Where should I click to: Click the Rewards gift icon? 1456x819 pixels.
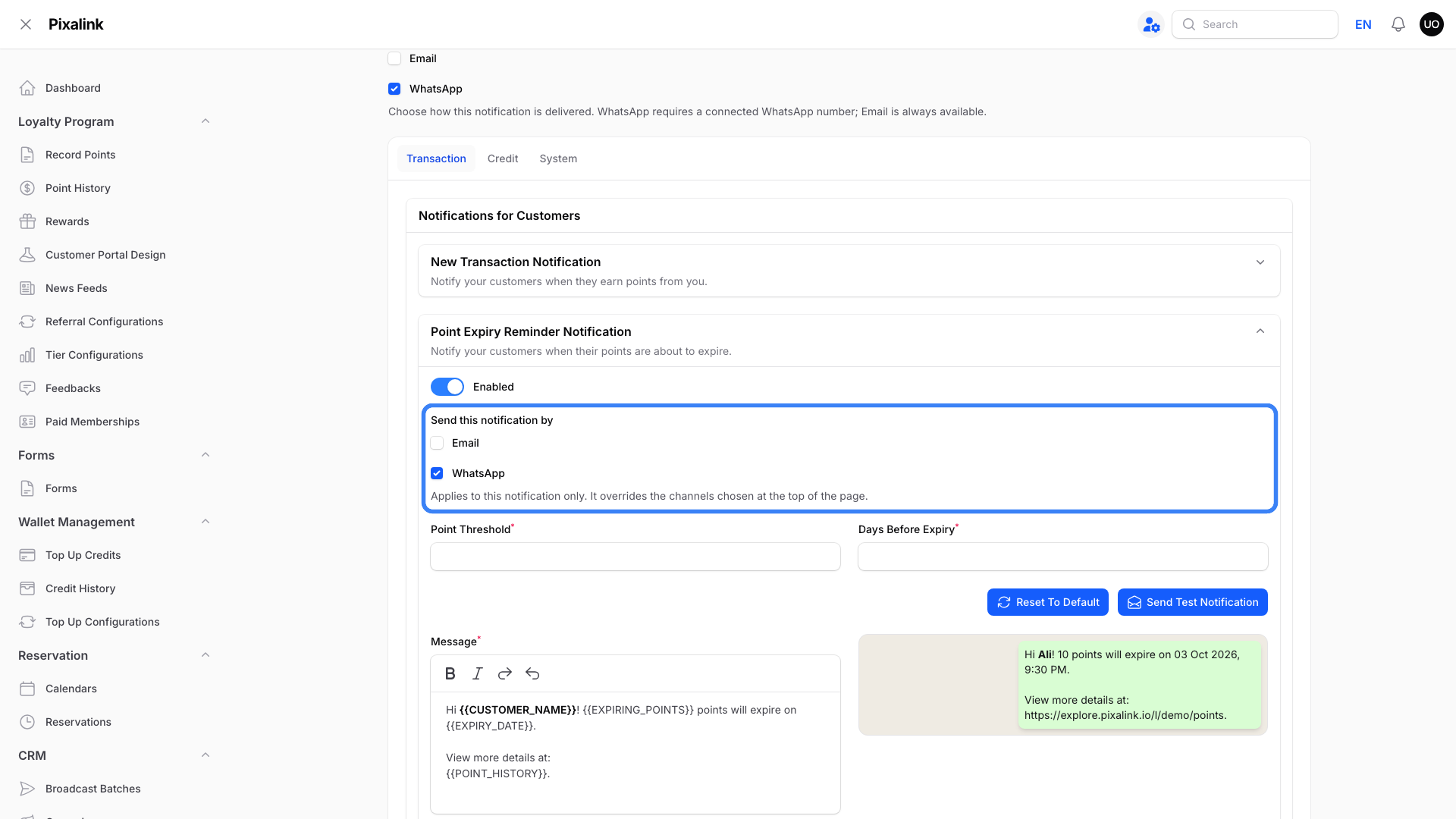coord(27,221)
